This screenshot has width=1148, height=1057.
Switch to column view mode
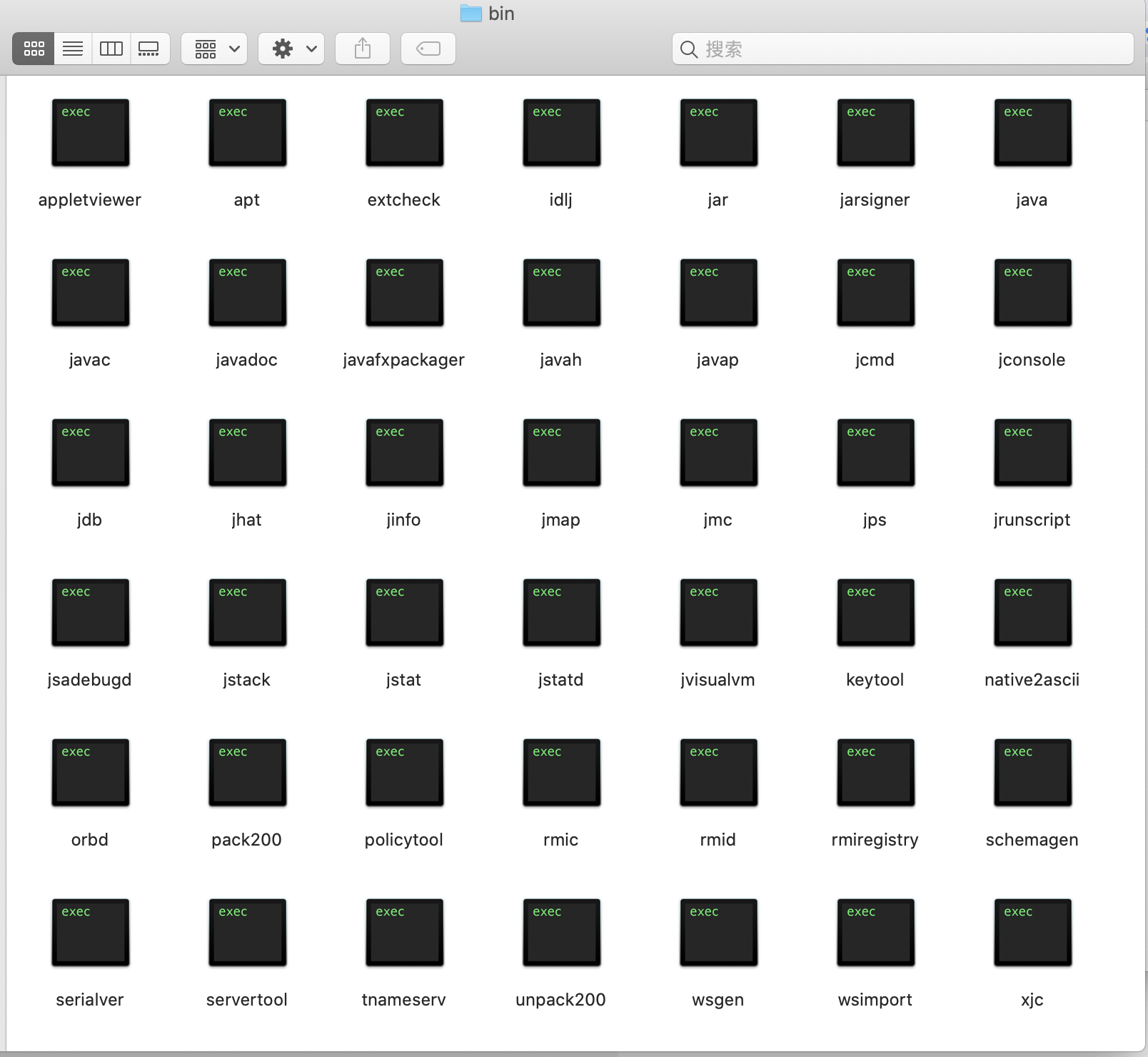coord(111,49)
